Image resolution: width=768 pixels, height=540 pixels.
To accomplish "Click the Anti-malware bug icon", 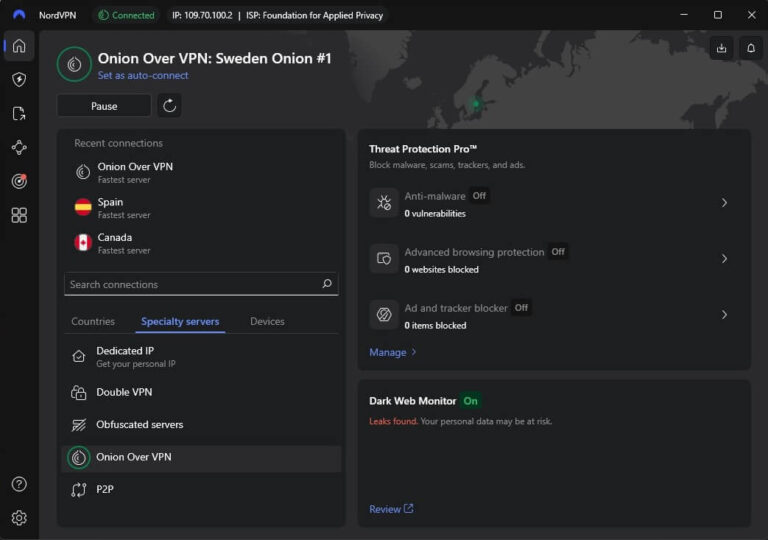I will pyautogui.click(x=384, y=202).
